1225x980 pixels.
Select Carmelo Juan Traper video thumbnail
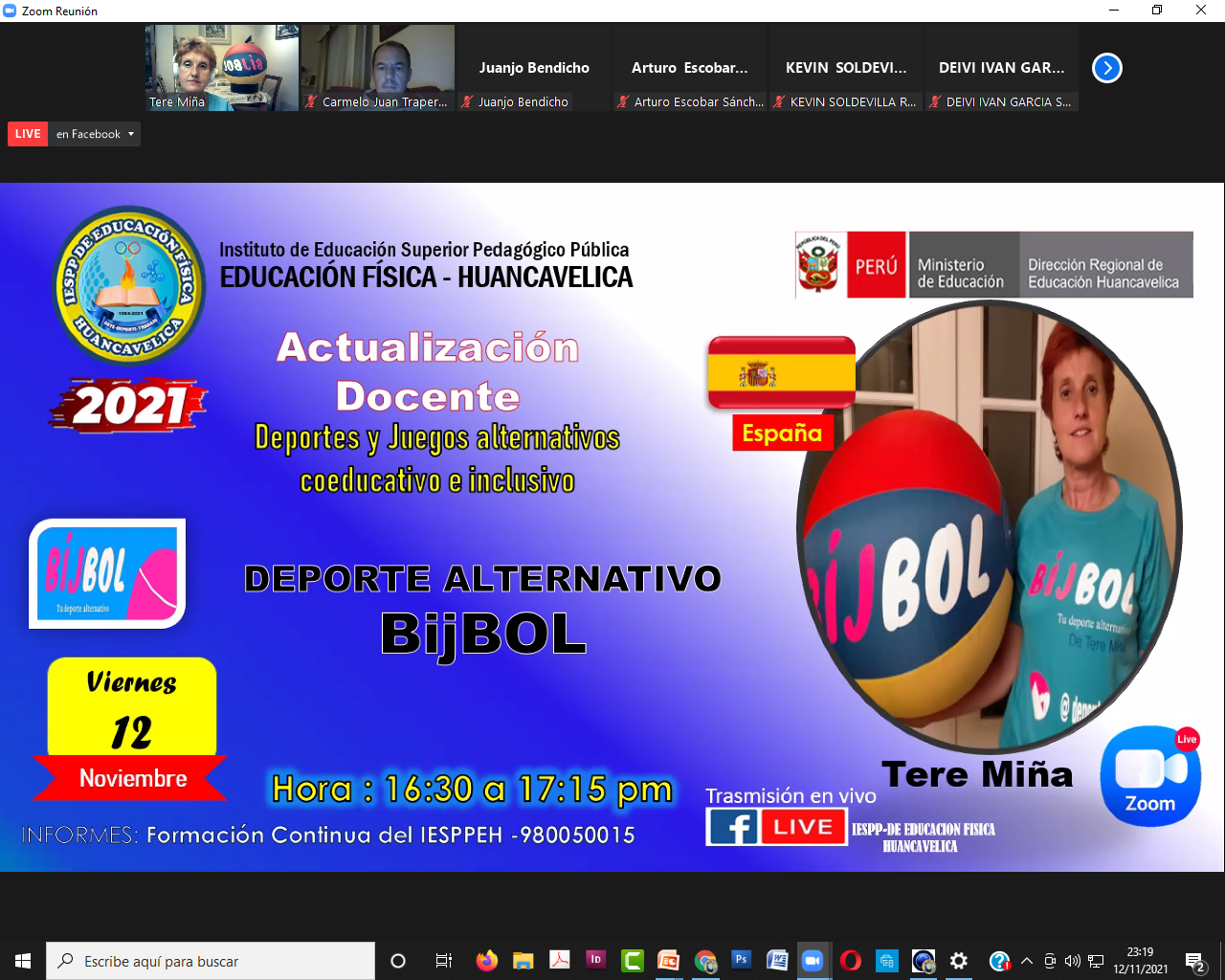377,67
